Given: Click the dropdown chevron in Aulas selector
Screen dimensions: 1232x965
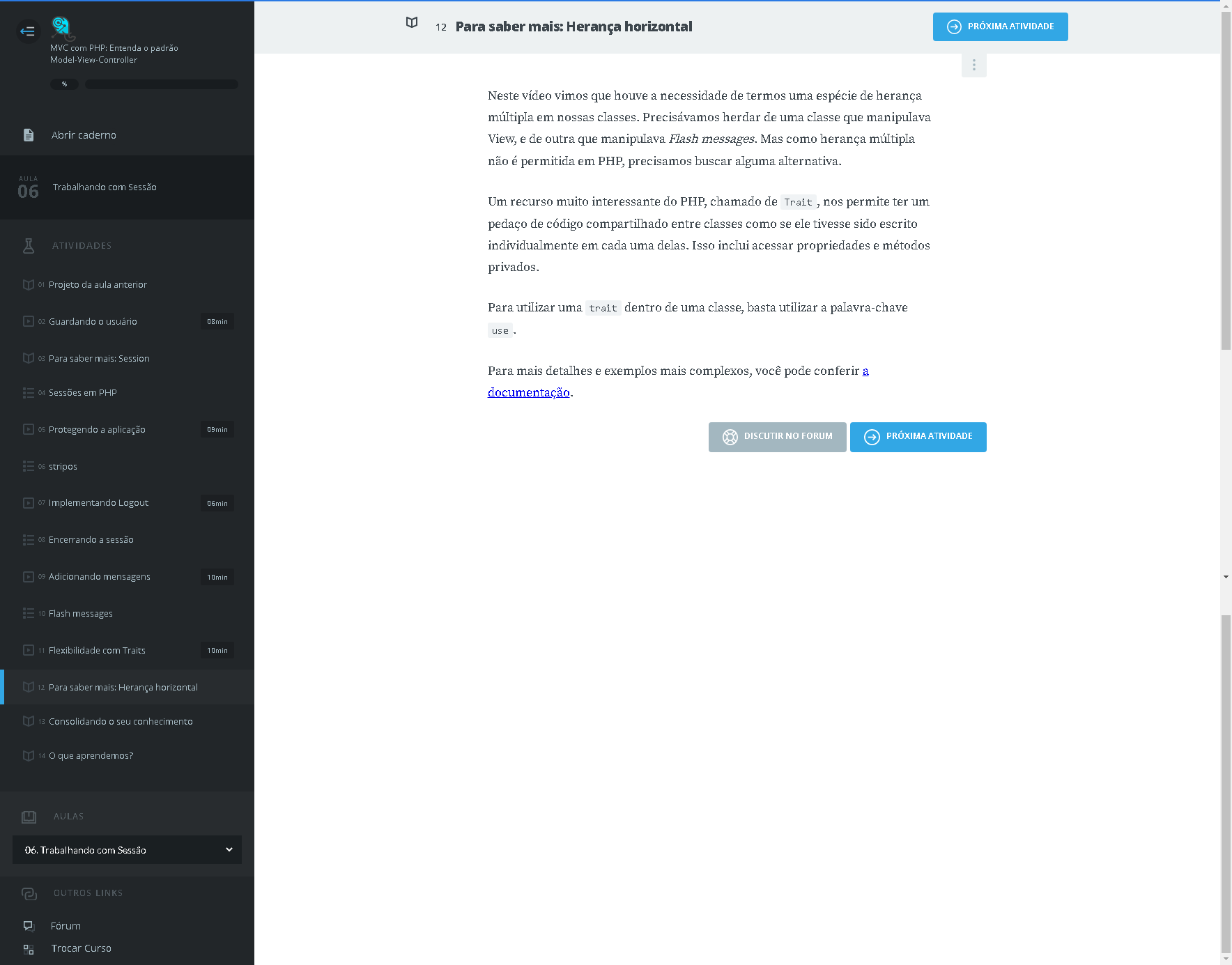Looking at the screenshot, I should (x=229, y=849).
